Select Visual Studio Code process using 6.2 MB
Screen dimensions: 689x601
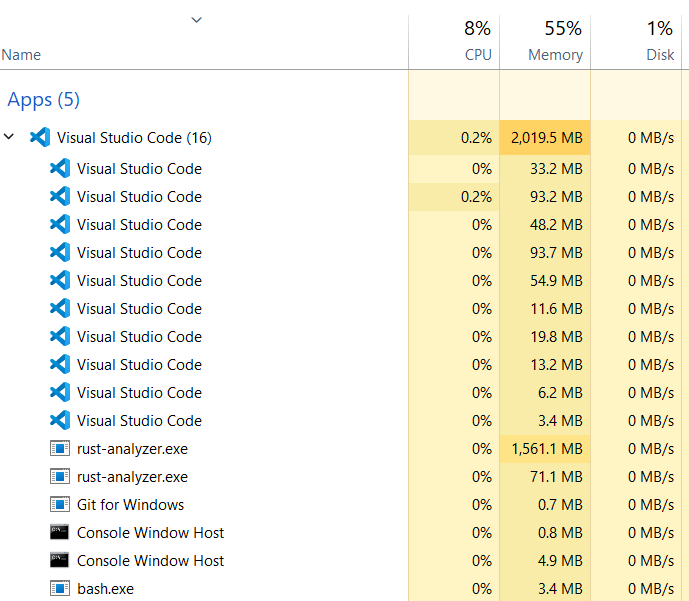139,393
